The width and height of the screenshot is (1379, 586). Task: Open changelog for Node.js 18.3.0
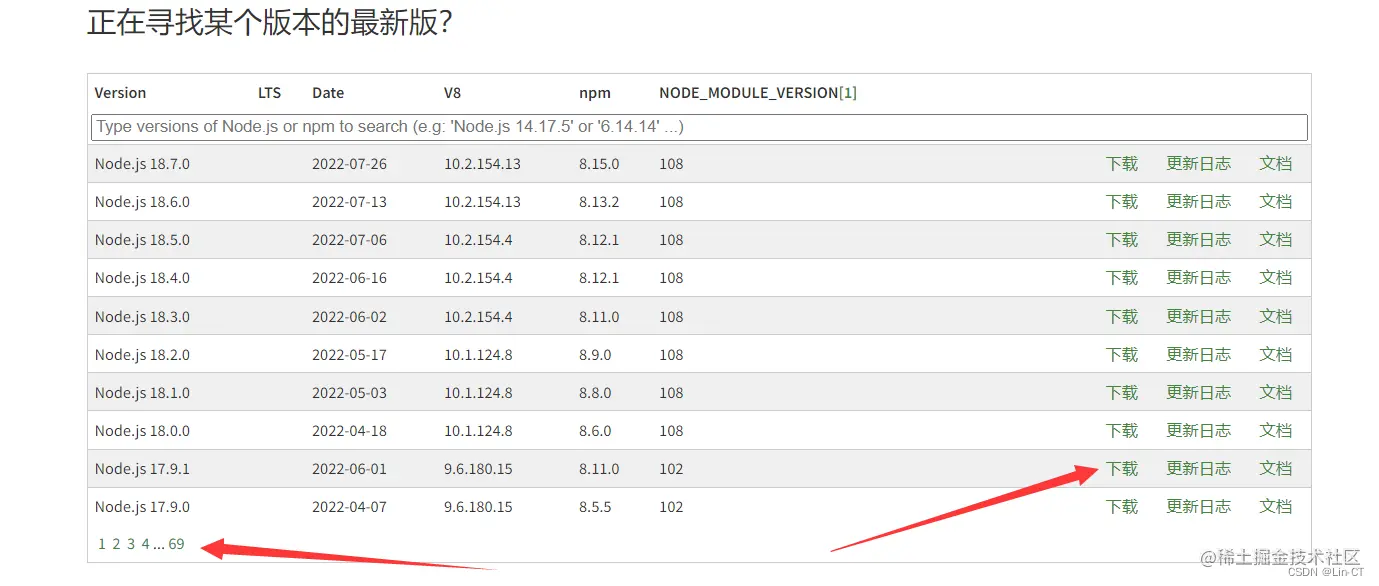click(1198, 317)
